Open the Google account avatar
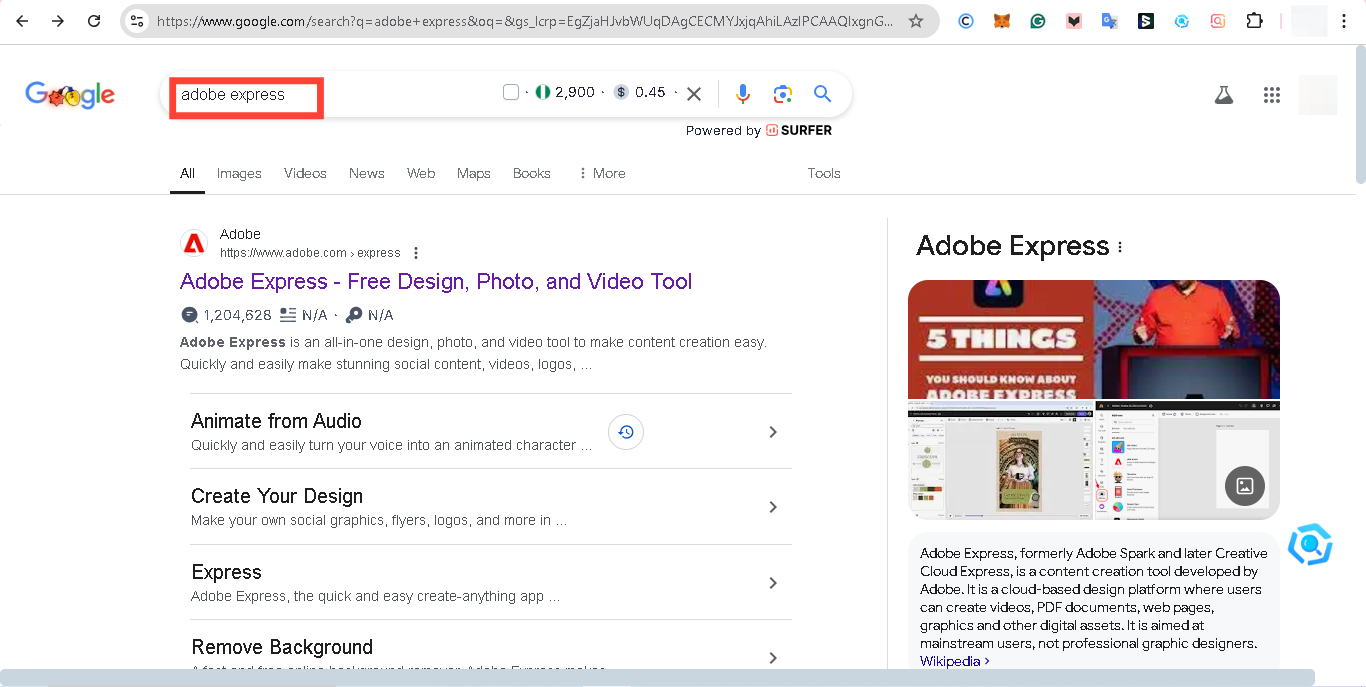Viewport: 1366px width, 687px height. coord(1318,95)
